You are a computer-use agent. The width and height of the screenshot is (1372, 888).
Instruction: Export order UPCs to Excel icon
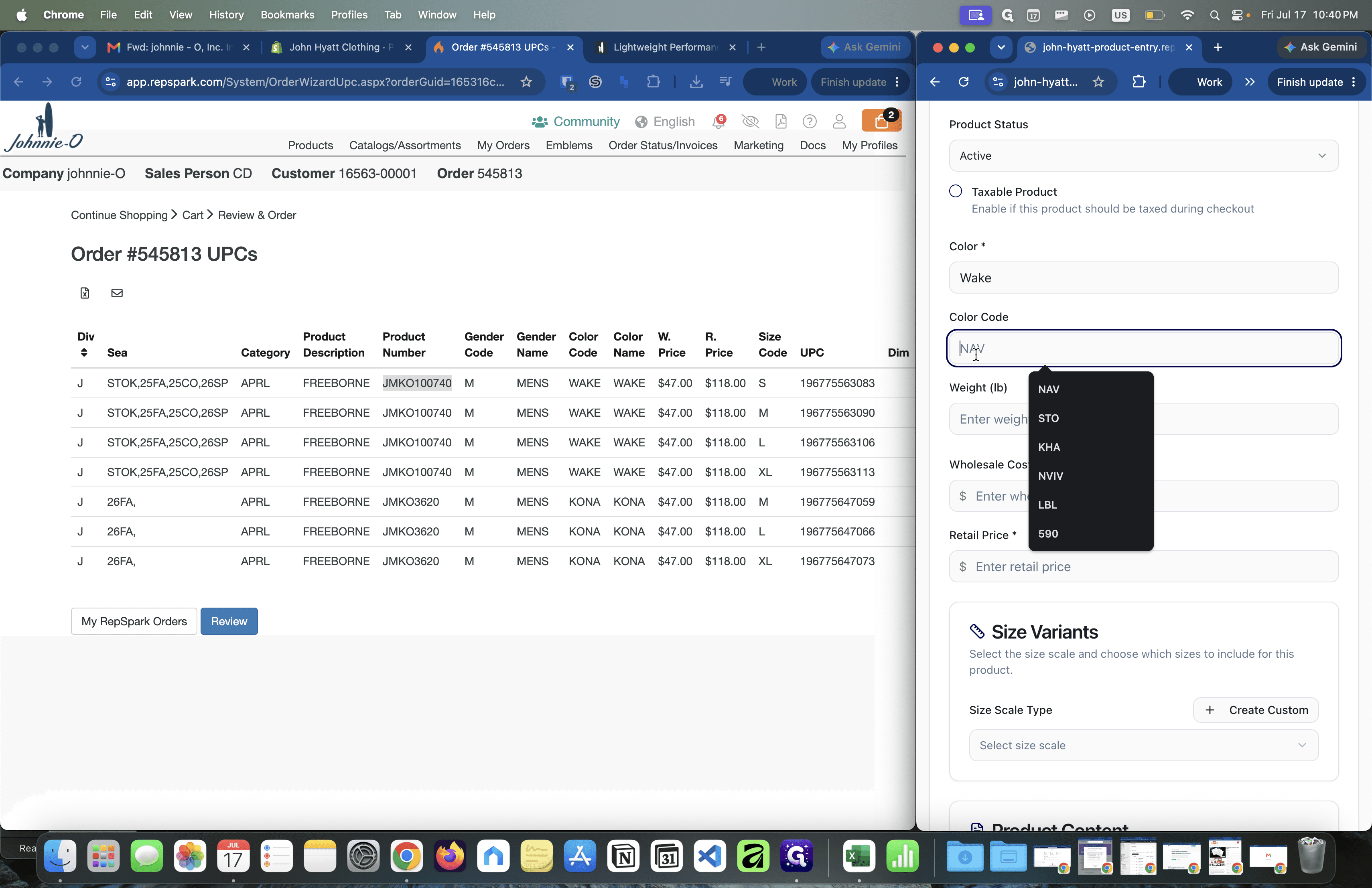click(85, 293)
